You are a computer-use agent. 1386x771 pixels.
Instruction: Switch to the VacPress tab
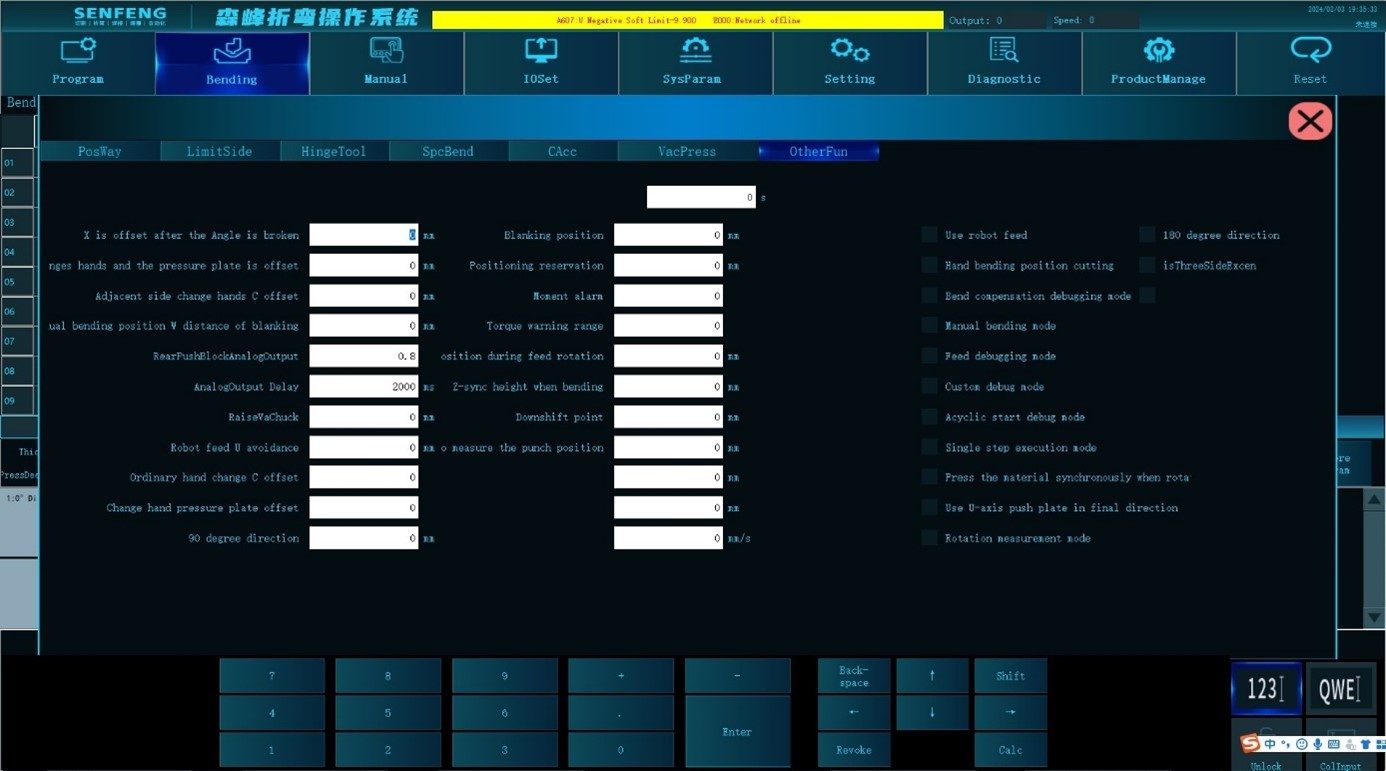[x=687, y=151]
